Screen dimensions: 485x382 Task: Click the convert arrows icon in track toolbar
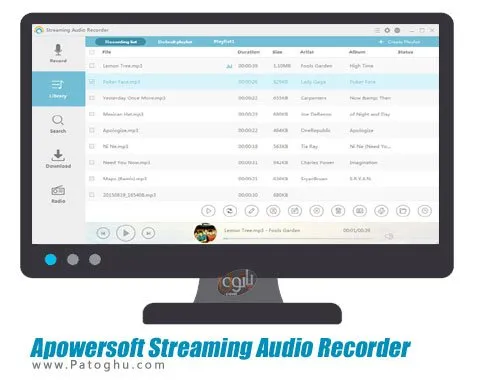click(230, 211)
